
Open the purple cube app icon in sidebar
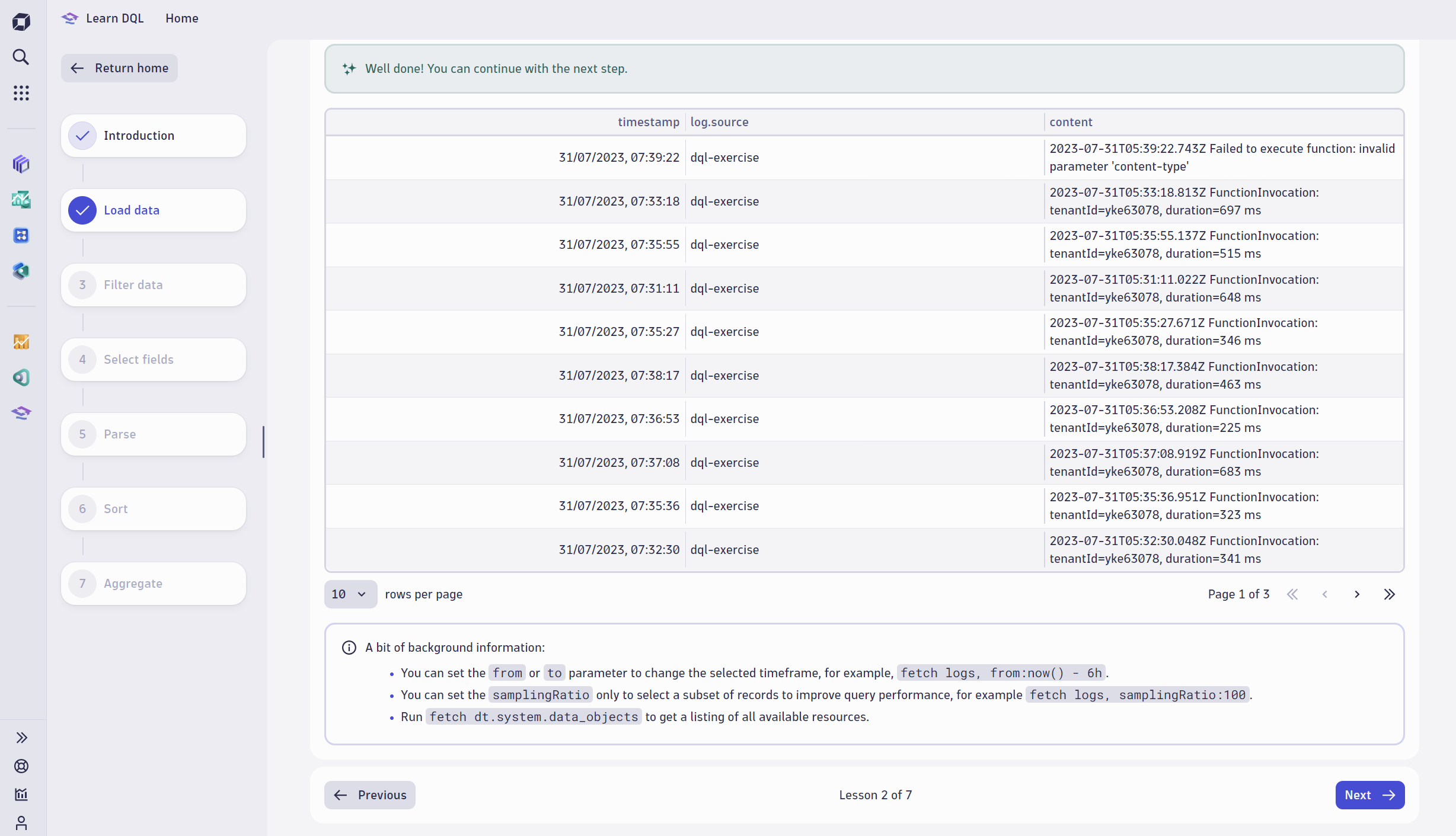(x=21, y=164)
